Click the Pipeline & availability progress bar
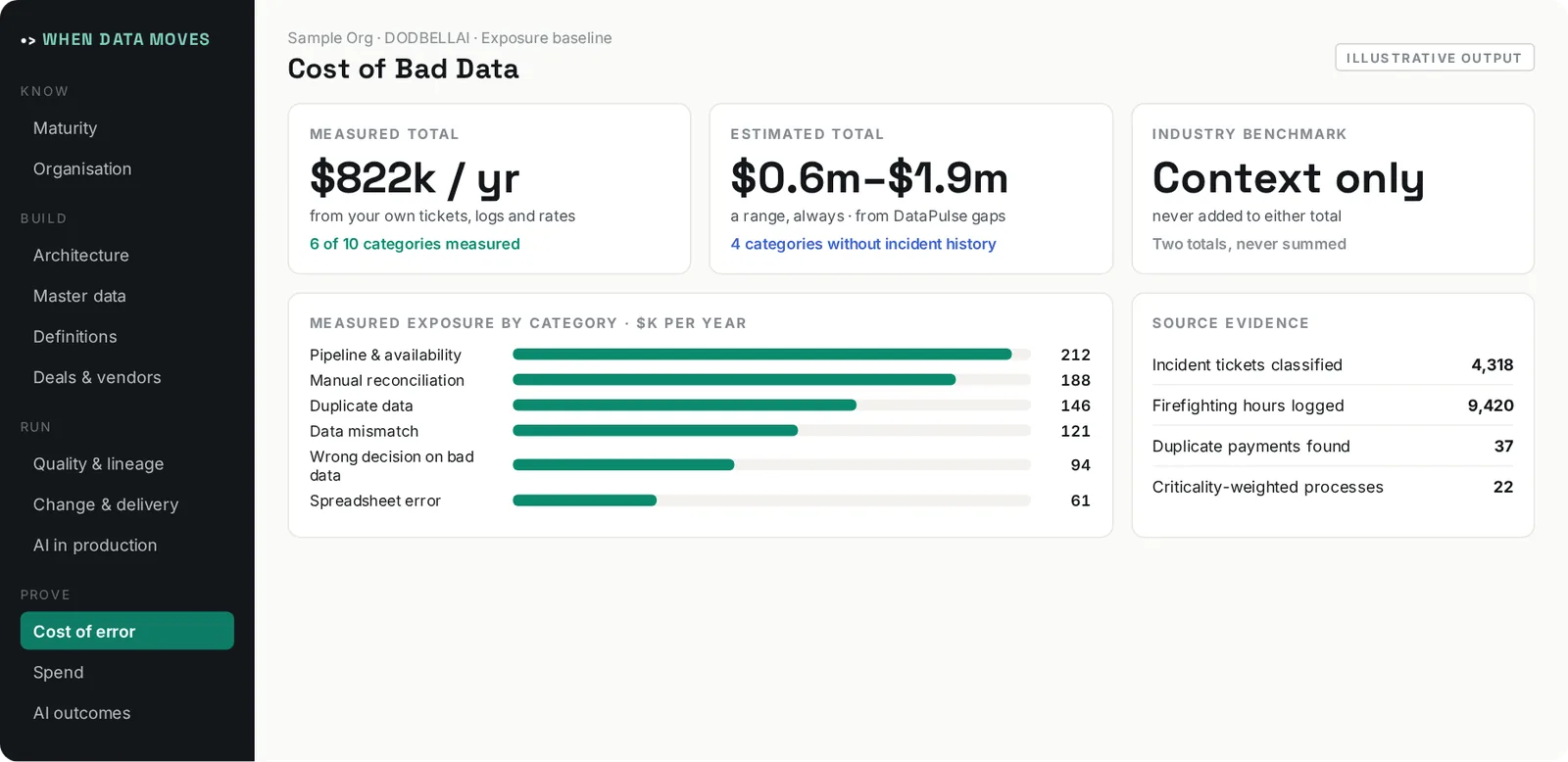Screen dimensions: 1568x762 point(771,355)
